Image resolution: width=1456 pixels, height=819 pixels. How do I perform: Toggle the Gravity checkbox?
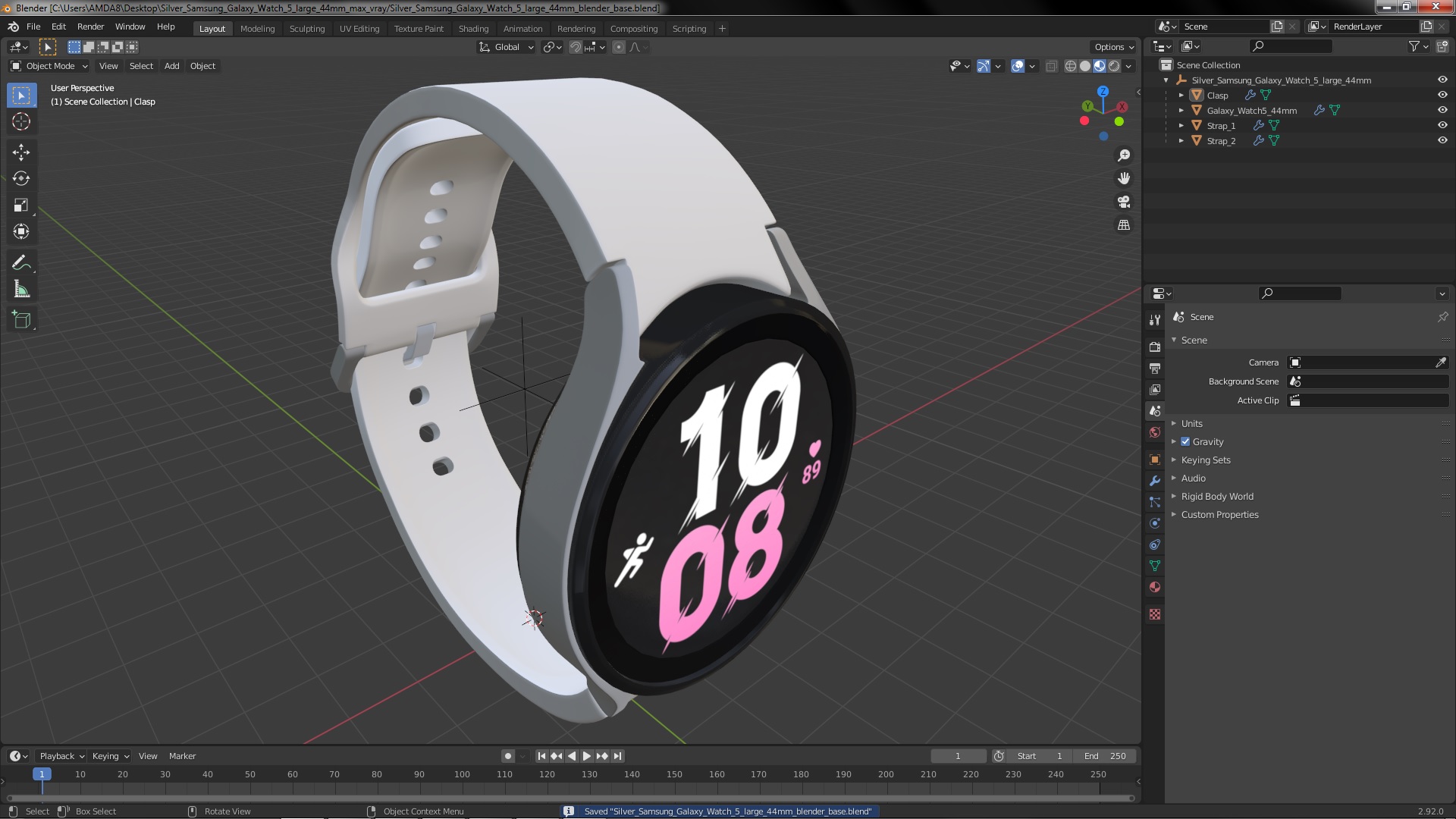[x=1185, y=441]
